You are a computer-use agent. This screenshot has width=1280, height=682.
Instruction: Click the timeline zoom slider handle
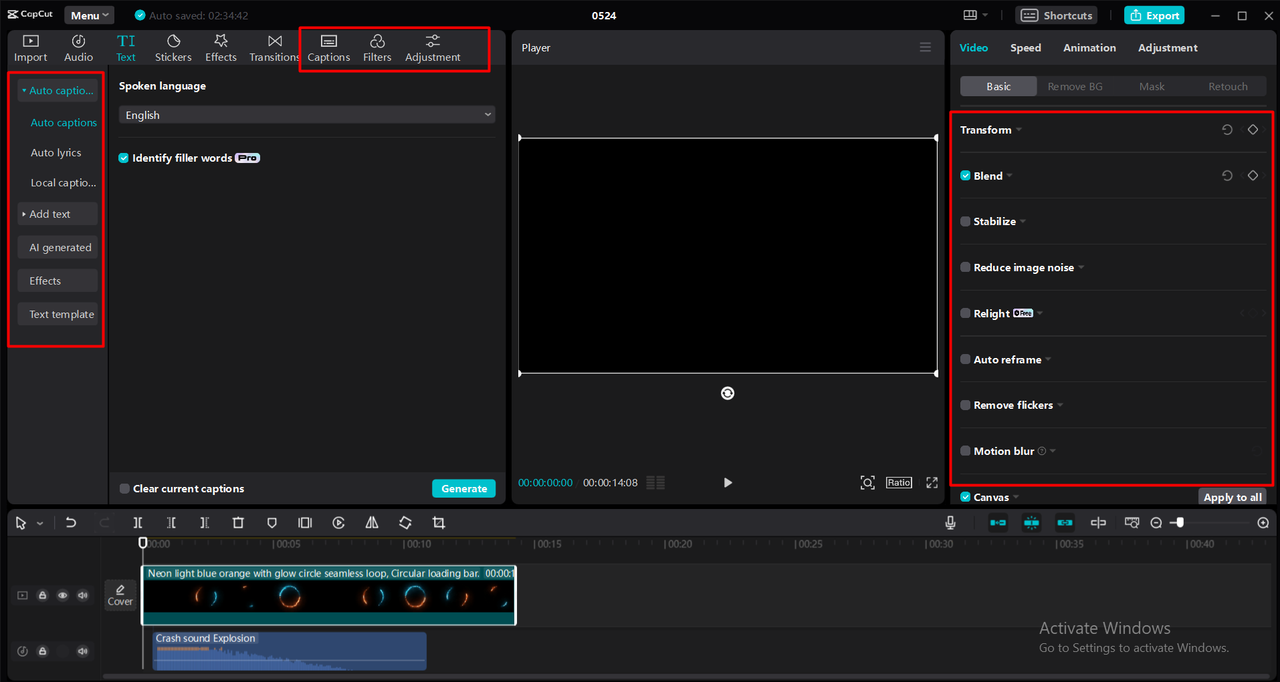(1180, 523)
